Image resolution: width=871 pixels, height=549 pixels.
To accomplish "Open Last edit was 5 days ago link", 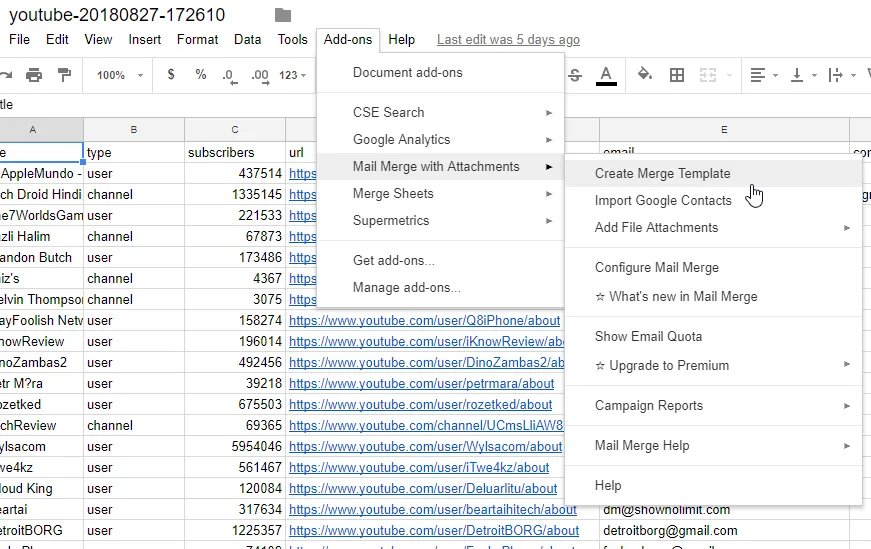I will click(508, 39).
